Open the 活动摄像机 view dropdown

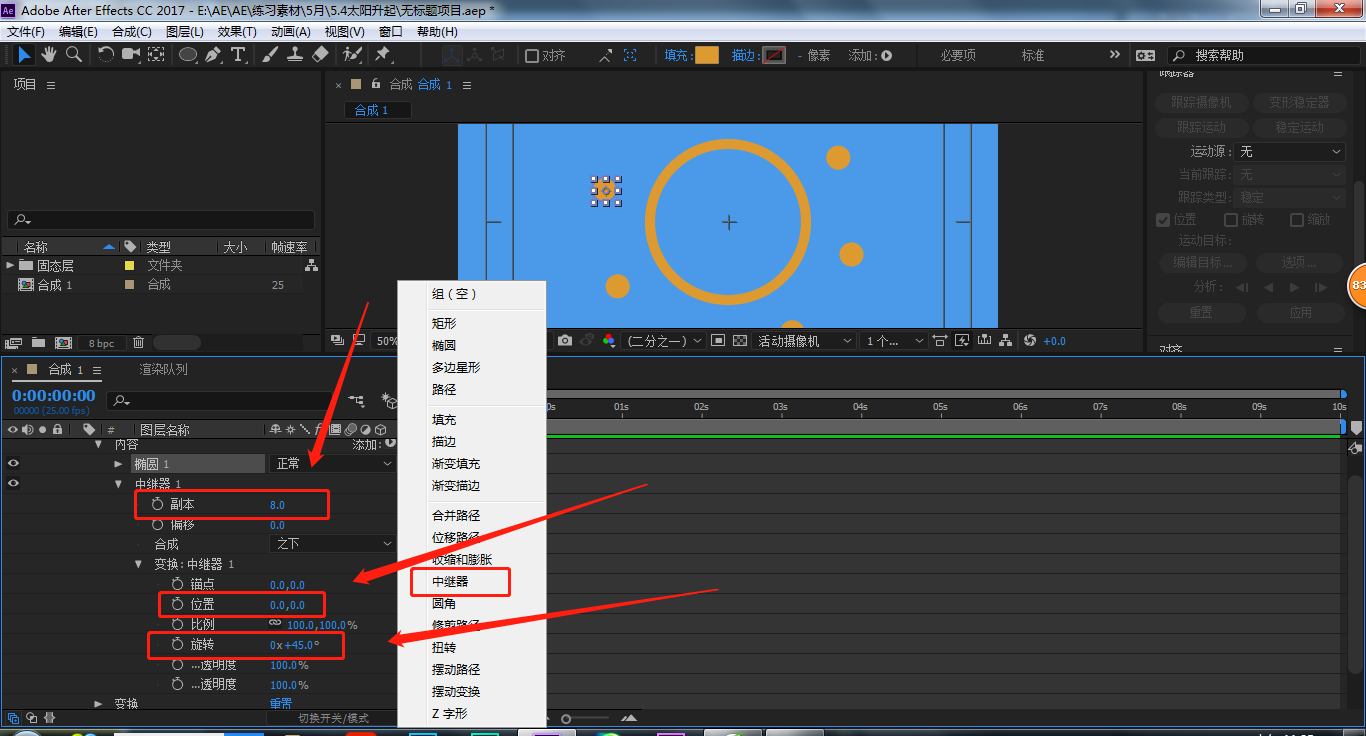coord(804,341)
